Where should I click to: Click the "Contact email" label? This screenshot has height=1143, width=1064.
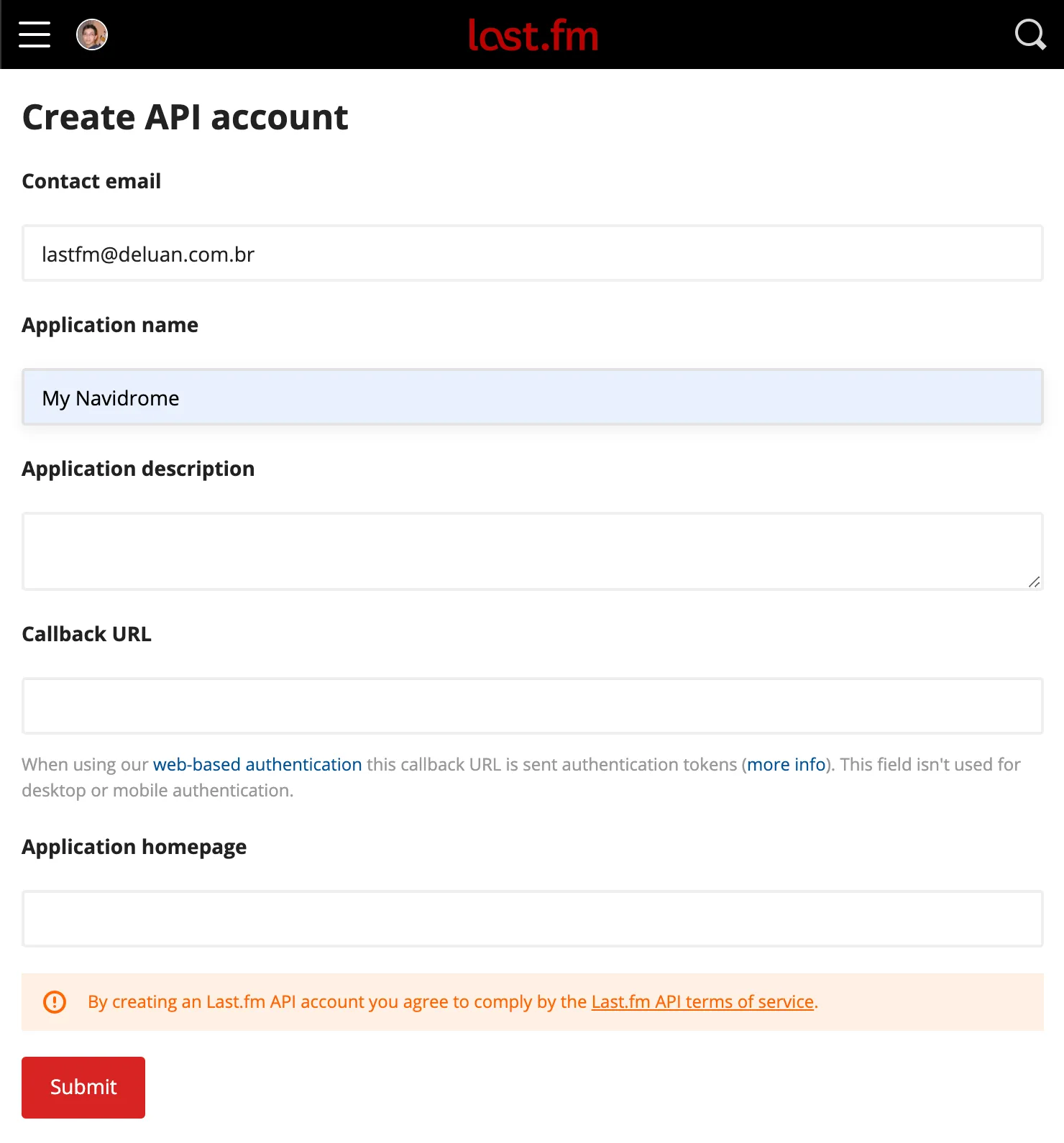[x=91, y=181]
